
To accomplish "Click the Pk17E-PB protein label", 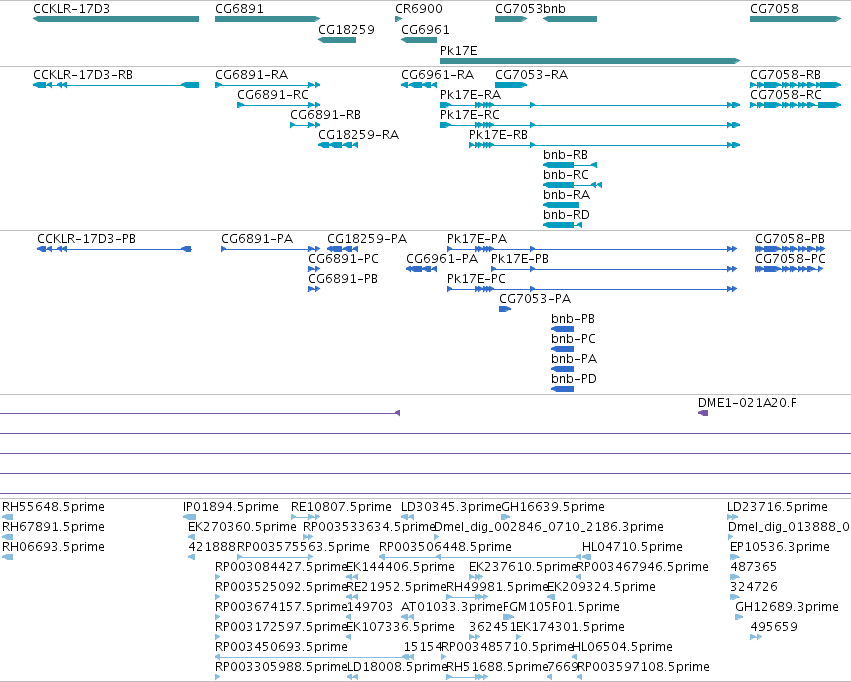I will (520, 259).
